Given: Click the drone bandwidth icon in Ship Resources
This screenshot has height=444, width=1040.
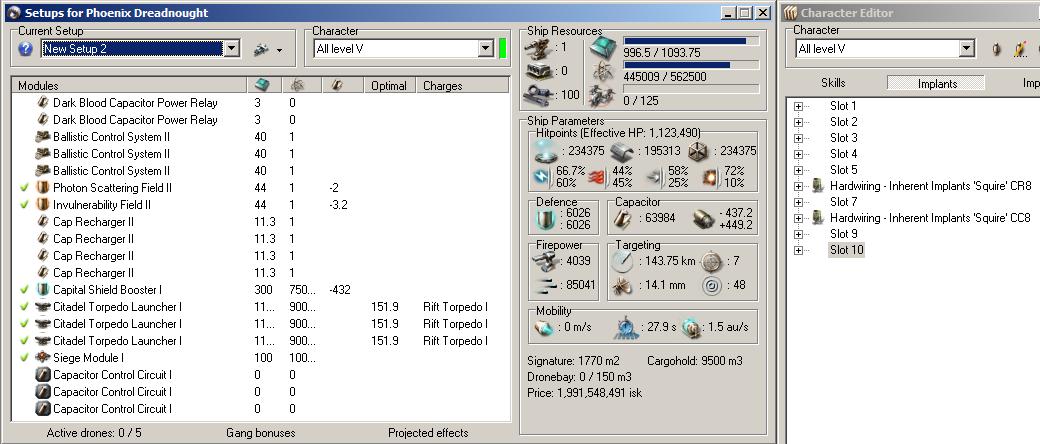Looking at the screenshot, I should point(603,95).
